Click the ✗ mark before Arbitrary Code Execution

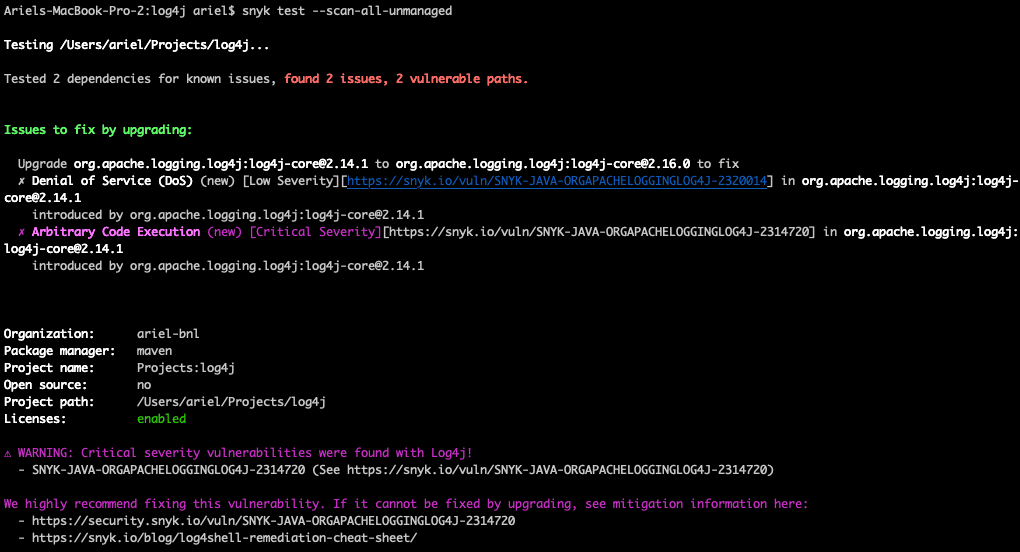tap(21, 231)
